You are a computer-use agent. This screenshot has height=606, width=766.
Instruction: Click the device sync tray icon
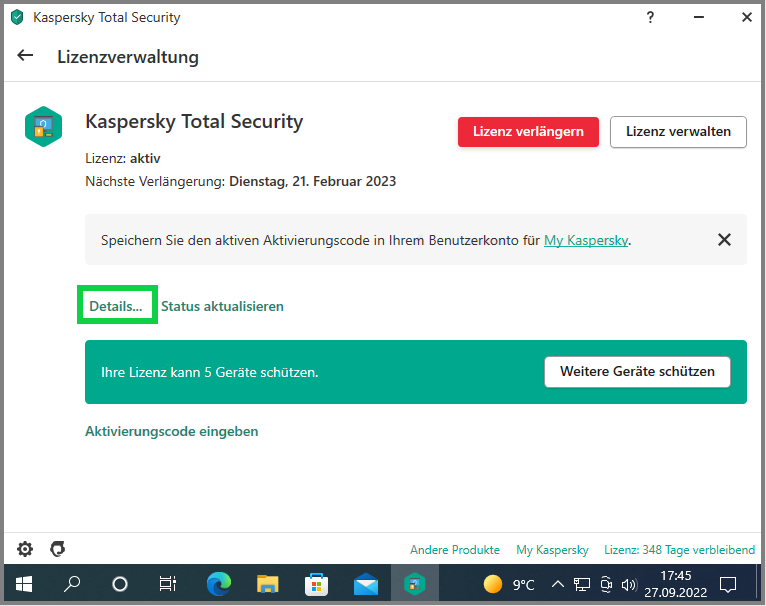click(x=606, y=584)
